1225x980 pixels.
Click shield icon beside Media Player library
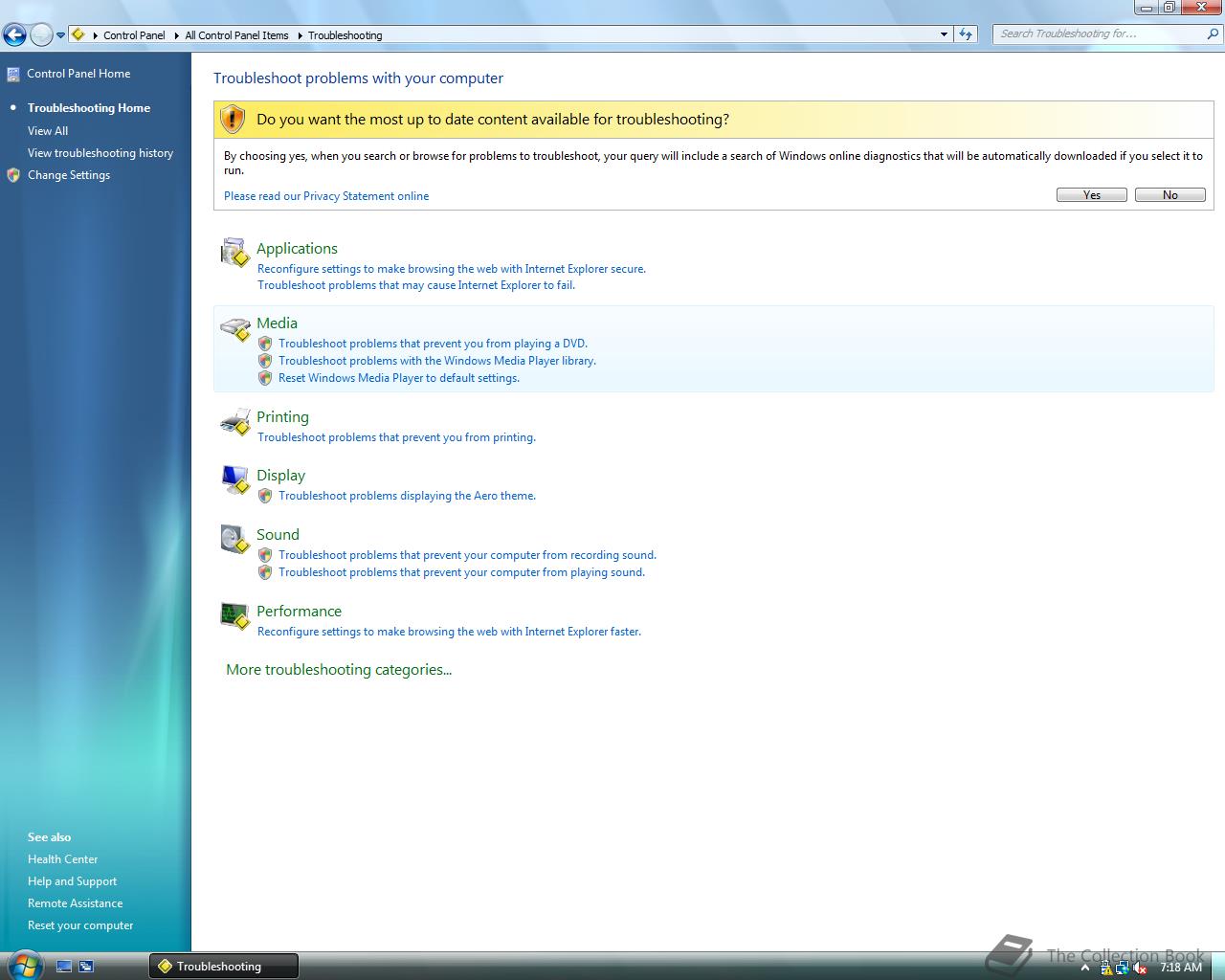tap(265, 361)
